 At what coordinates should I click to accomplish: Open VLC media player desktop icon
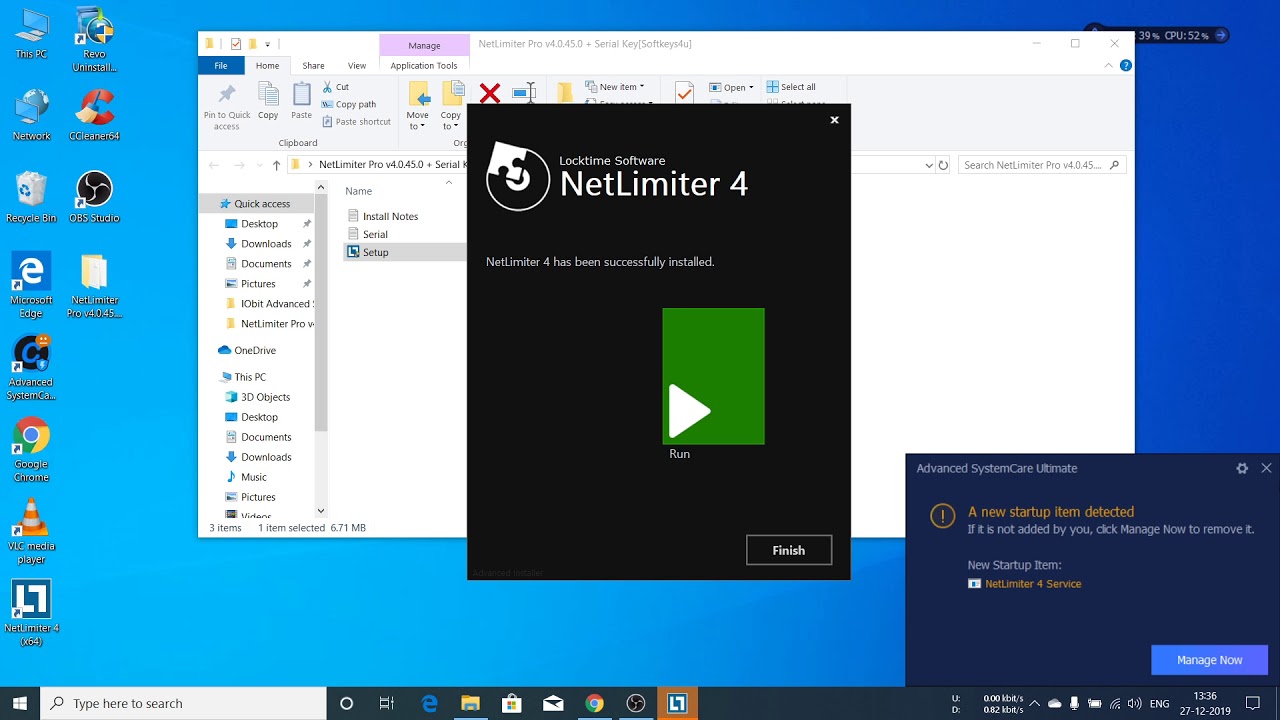pyautogui.click(x=31, y=531)
